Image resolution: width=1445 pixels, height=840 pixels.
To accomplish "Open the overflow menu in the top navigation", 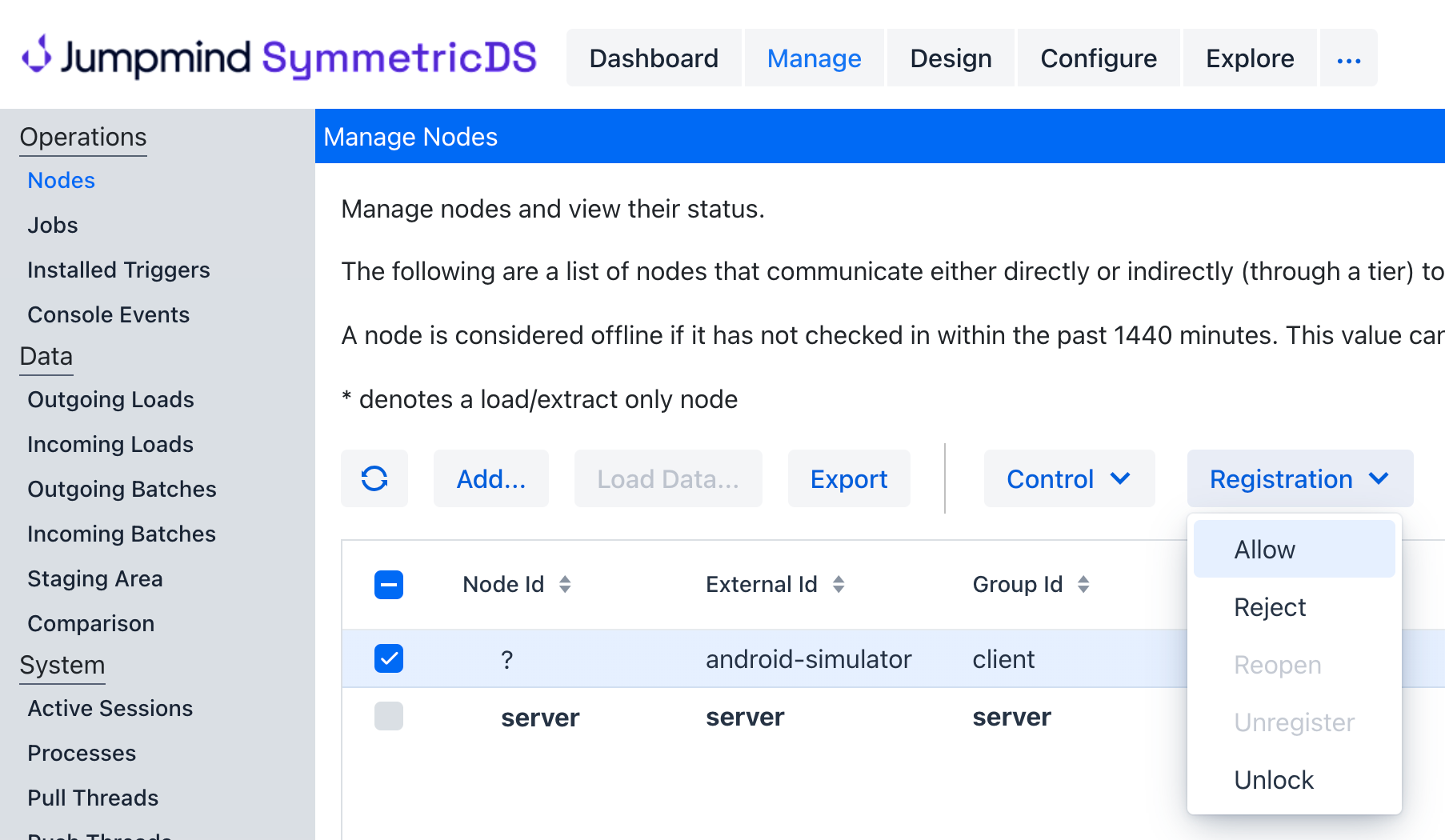I will [x=1348, y=58].
